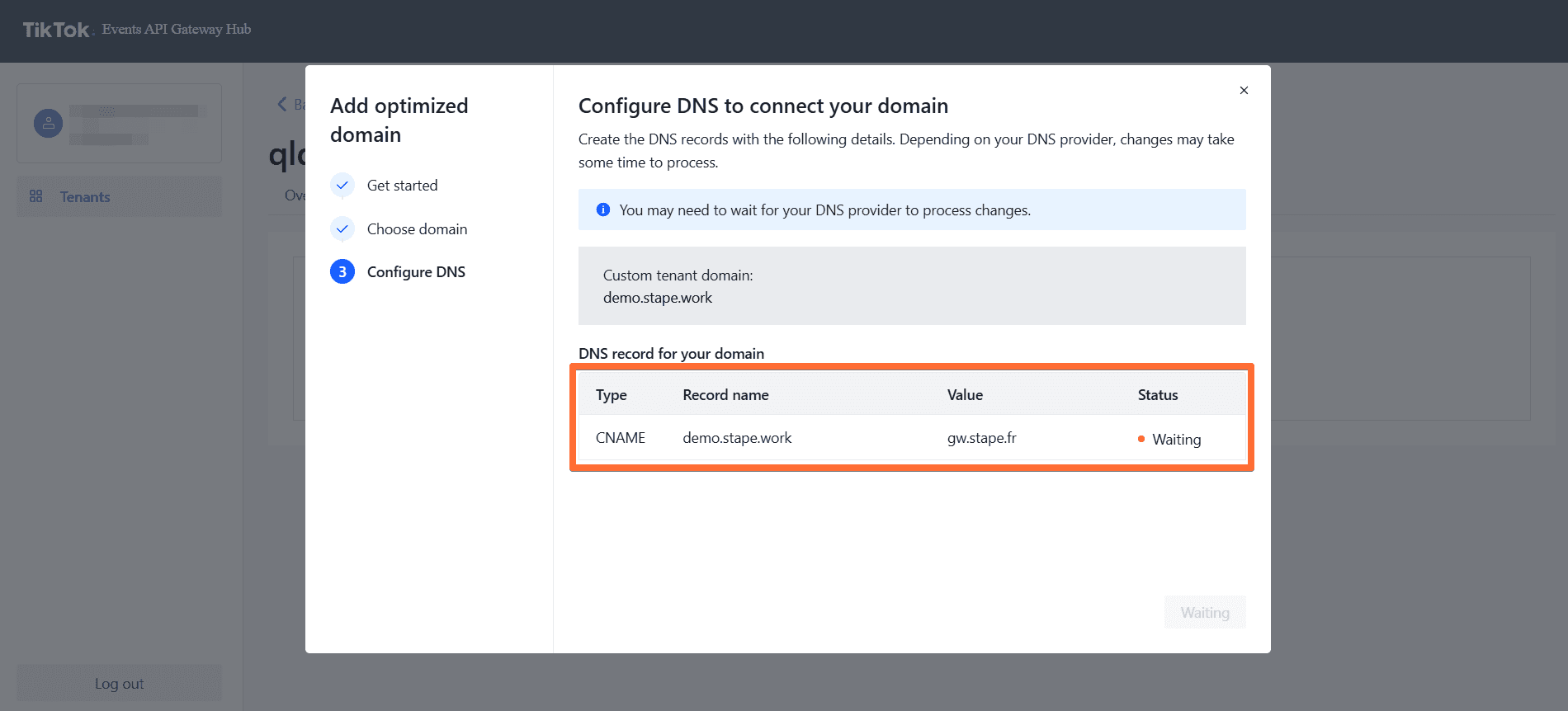Click the back chevron behind dialog
This screenshot has width=1568, height=711.
coord(282,104)
